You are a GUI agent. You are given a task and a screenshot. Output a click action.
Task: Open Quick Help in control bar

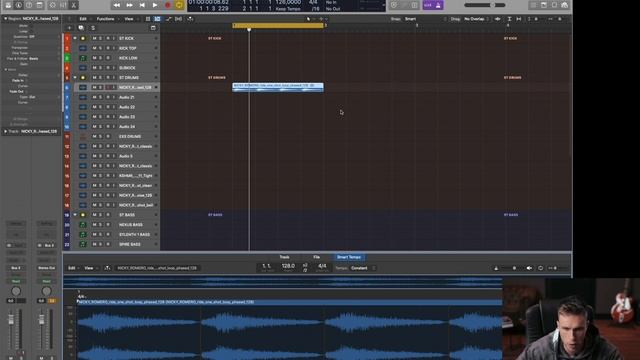29,5
